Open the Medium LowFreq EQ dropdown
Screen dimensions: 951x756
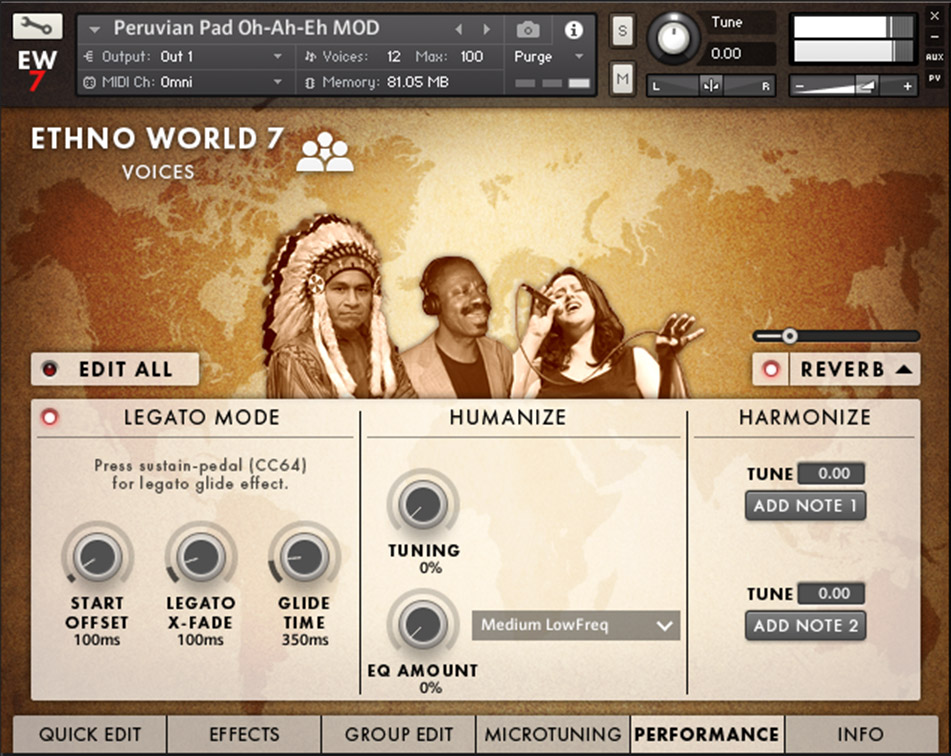576,625
